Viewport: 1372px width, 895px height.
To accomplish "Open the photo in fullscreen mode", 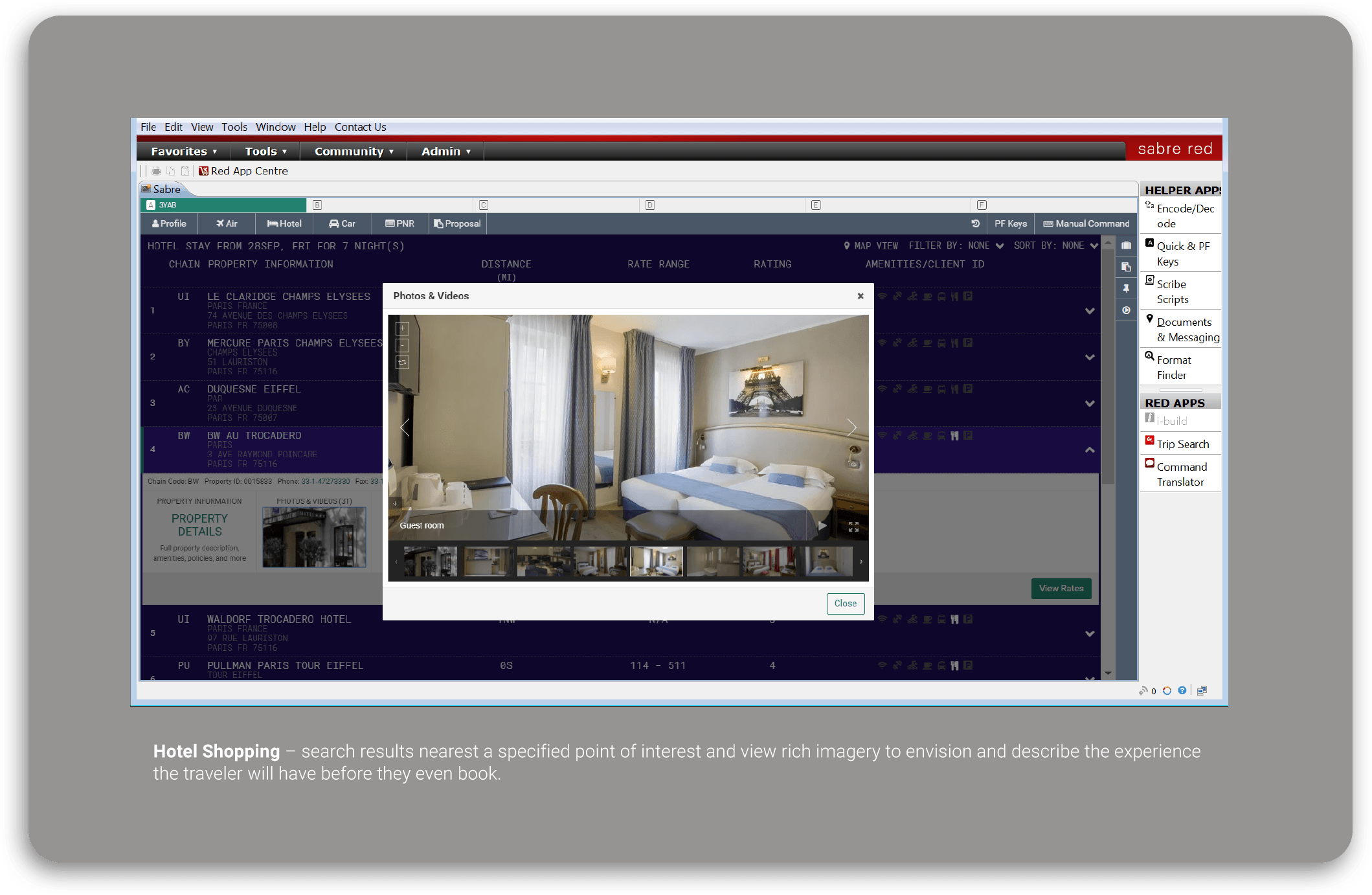I will tap(853, 527).
